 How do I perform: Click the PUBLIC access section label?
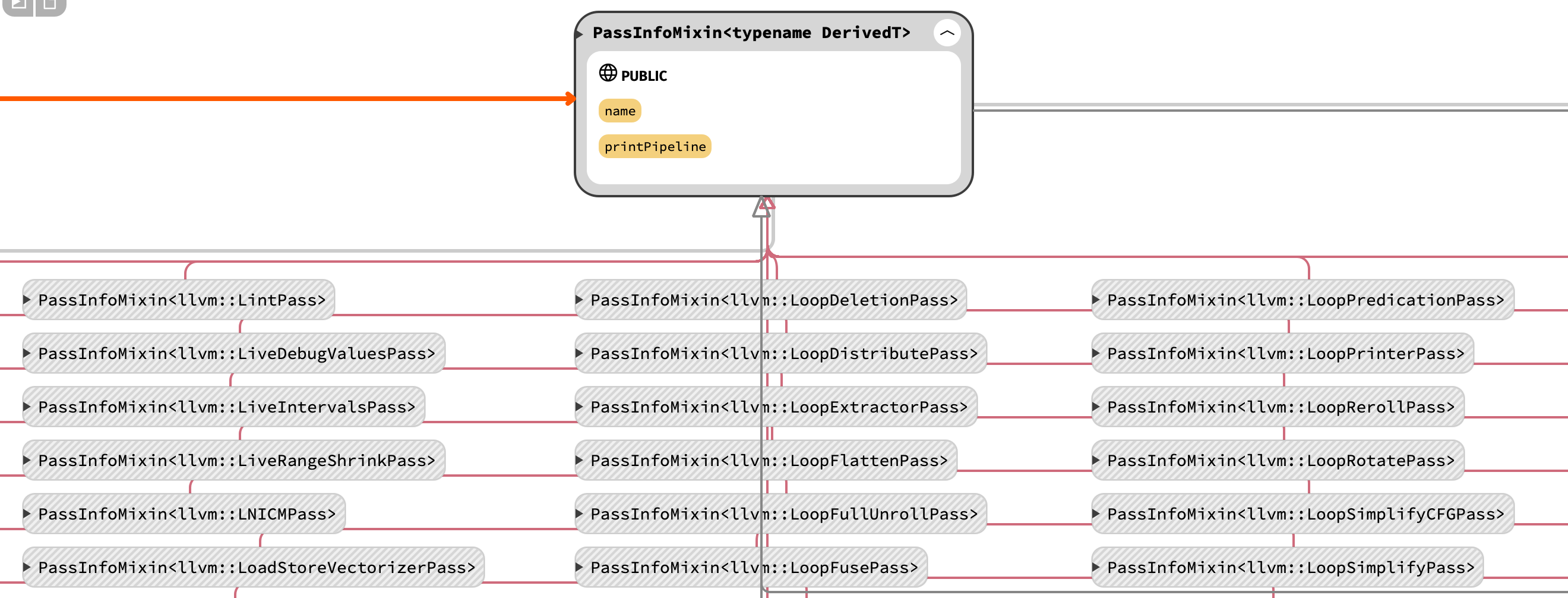point(643,76)
